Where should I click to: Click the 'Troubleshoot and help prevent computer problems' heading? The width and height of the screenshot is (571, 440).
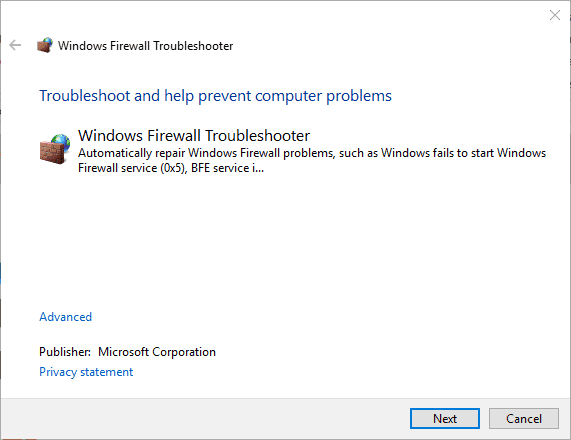pyautogui.click(x=215, y=96)
